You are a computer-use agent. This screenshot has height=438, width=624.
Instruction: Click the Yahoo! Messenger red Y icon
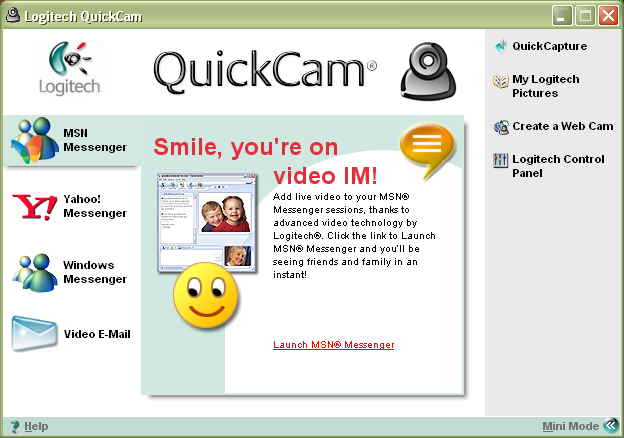(x=34, y=207)
